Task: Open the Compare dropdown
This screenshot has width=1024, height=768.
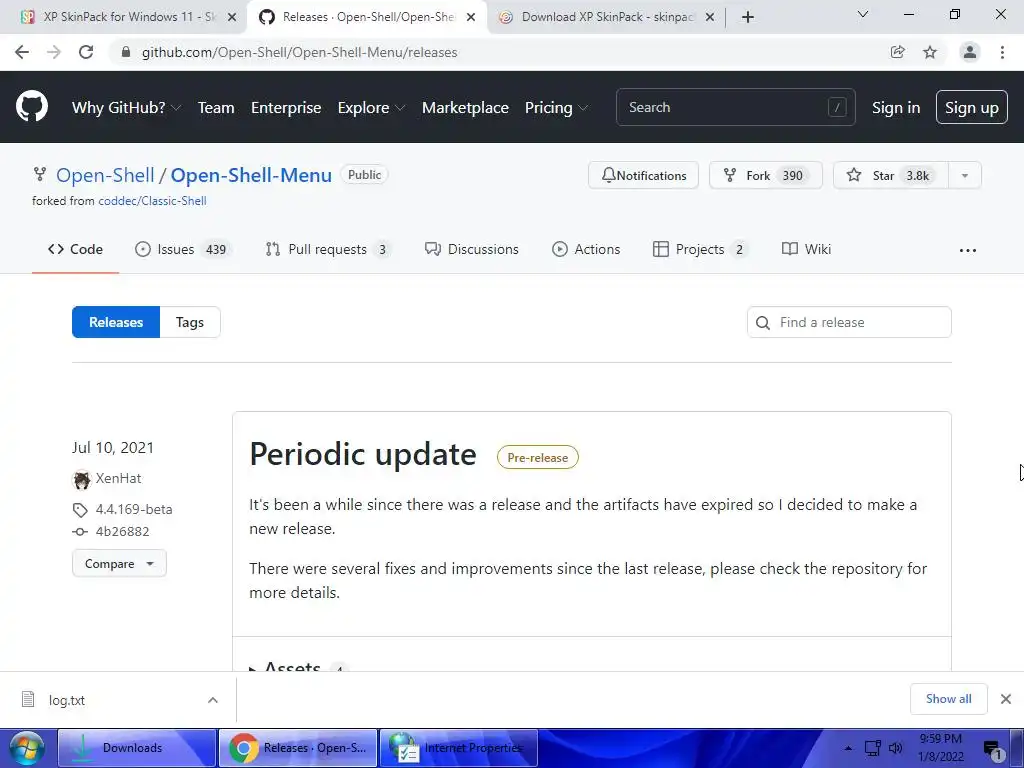Action: 120,564
